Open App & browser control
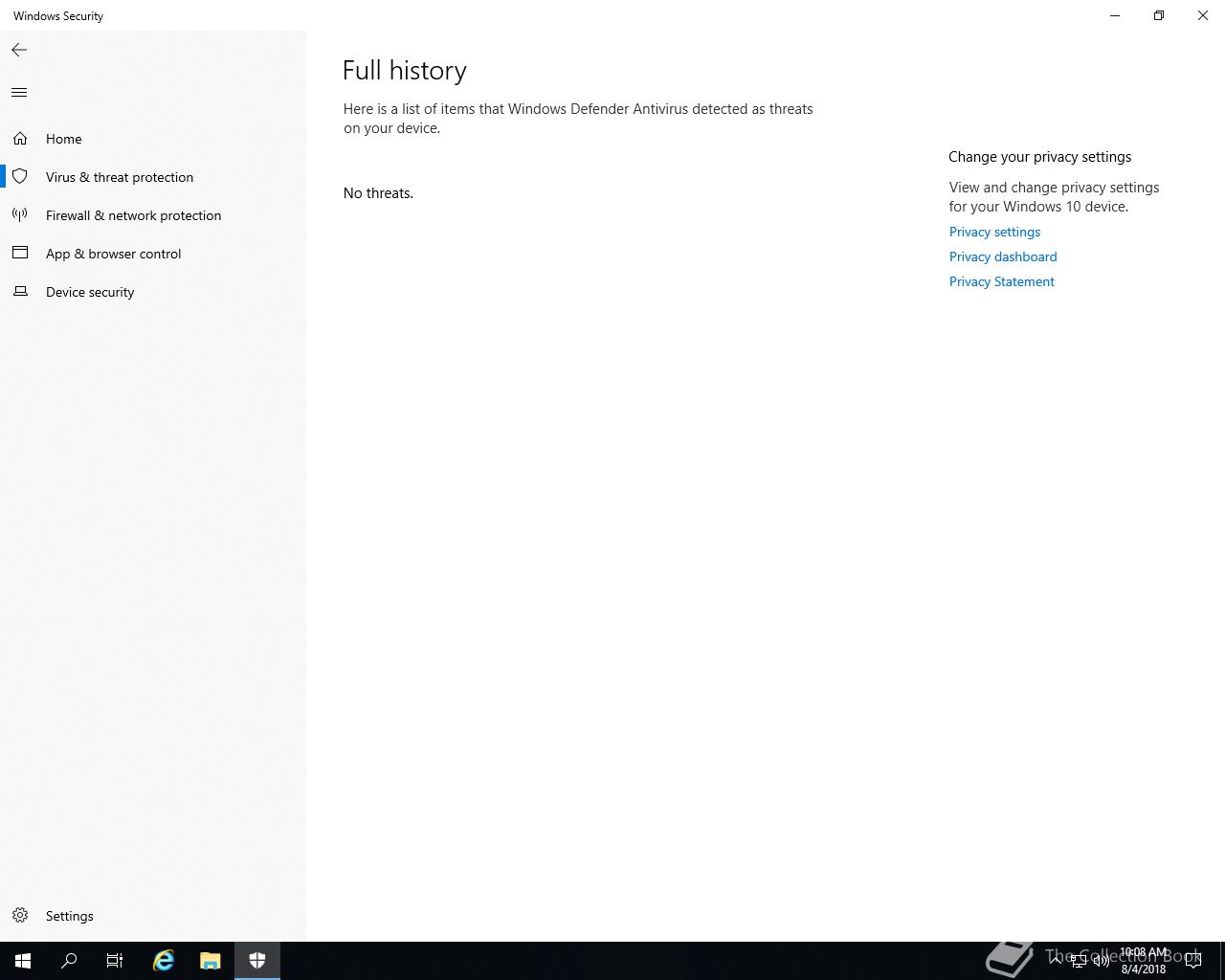1225x980 pixels. tap(153, 254)
